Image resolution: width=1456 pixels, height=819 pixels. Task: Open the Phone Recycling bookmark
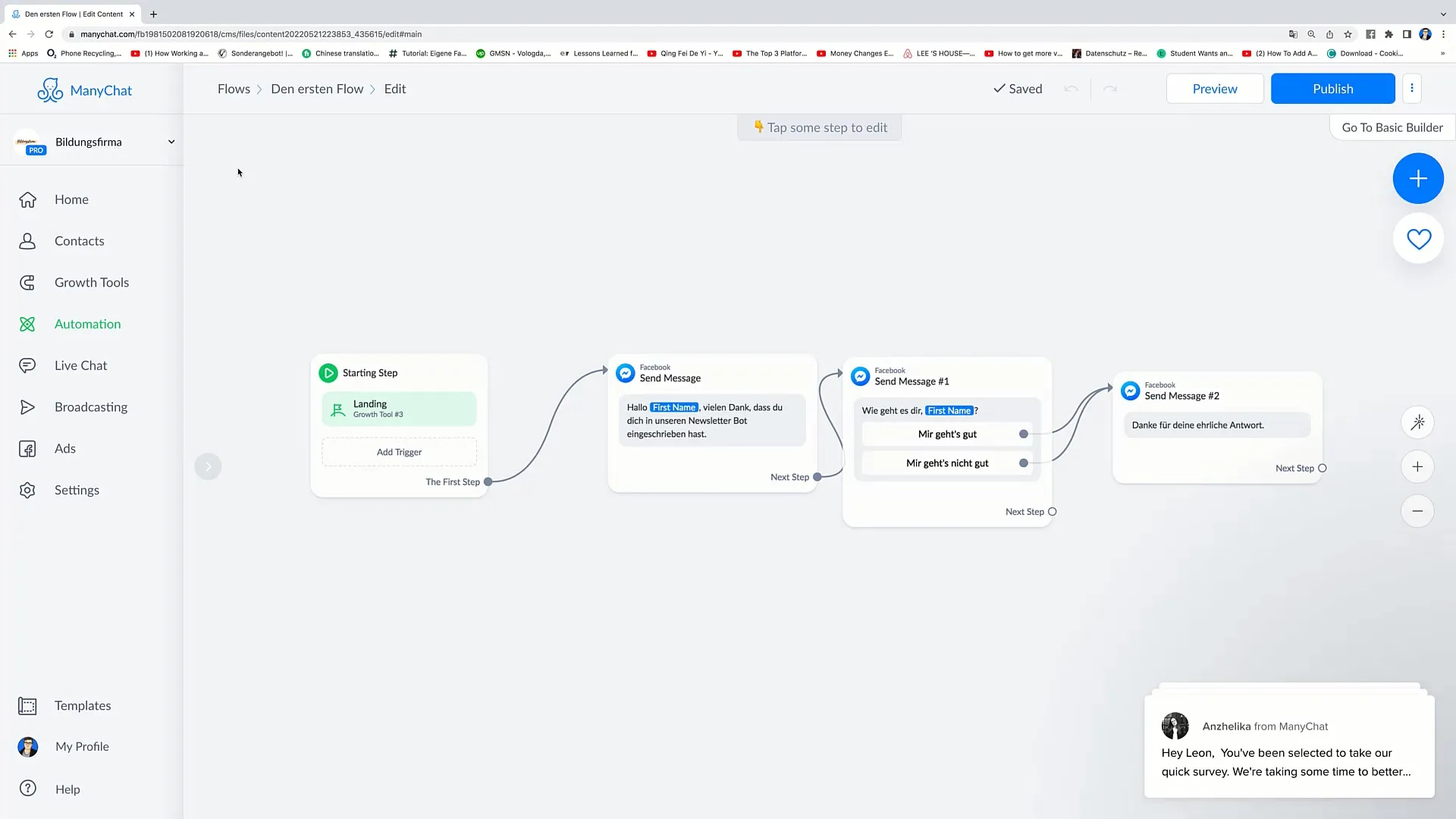click(x=83, y=54)
